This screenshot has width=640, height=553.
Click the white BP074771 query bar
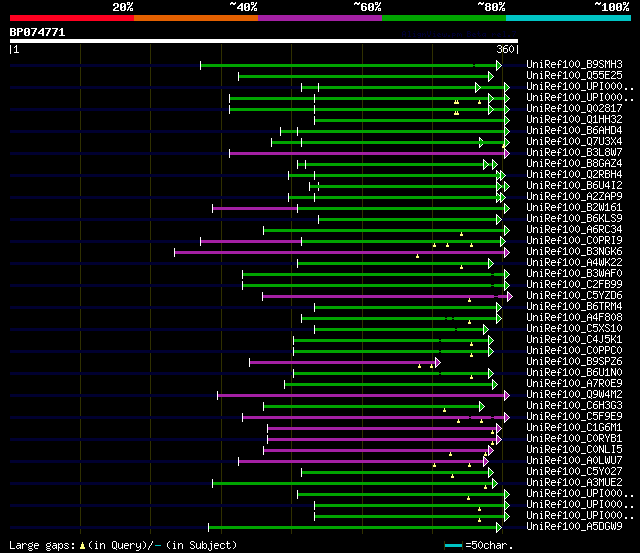click(x=264, y=41)
